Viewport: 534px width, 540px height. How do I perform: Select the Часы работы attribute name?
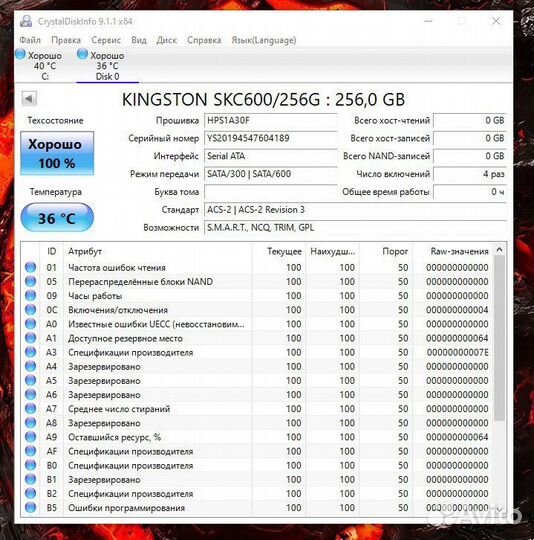(x=95, y=296)
